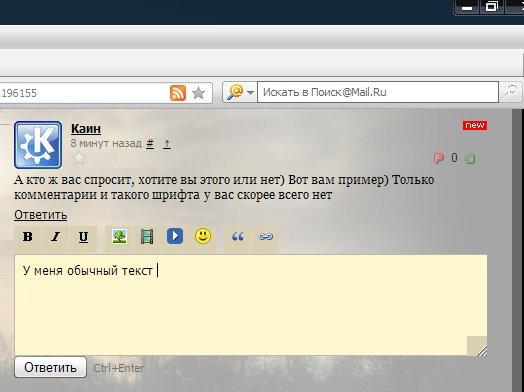Open the # permalink of the comment
This screenshot has width=524, height=392.
[150, 144]
